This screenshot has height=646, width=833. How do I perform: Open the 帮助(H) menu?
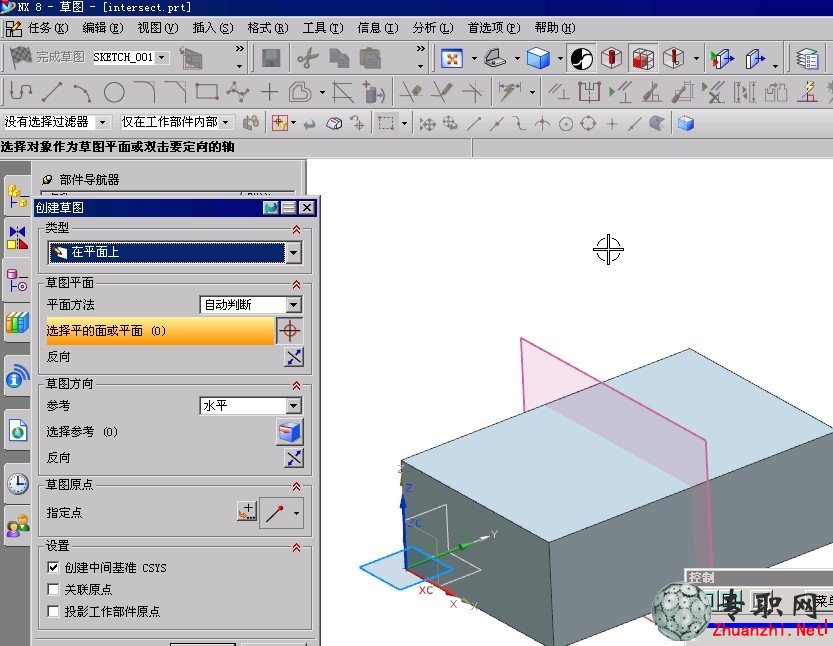coord(555,28)
